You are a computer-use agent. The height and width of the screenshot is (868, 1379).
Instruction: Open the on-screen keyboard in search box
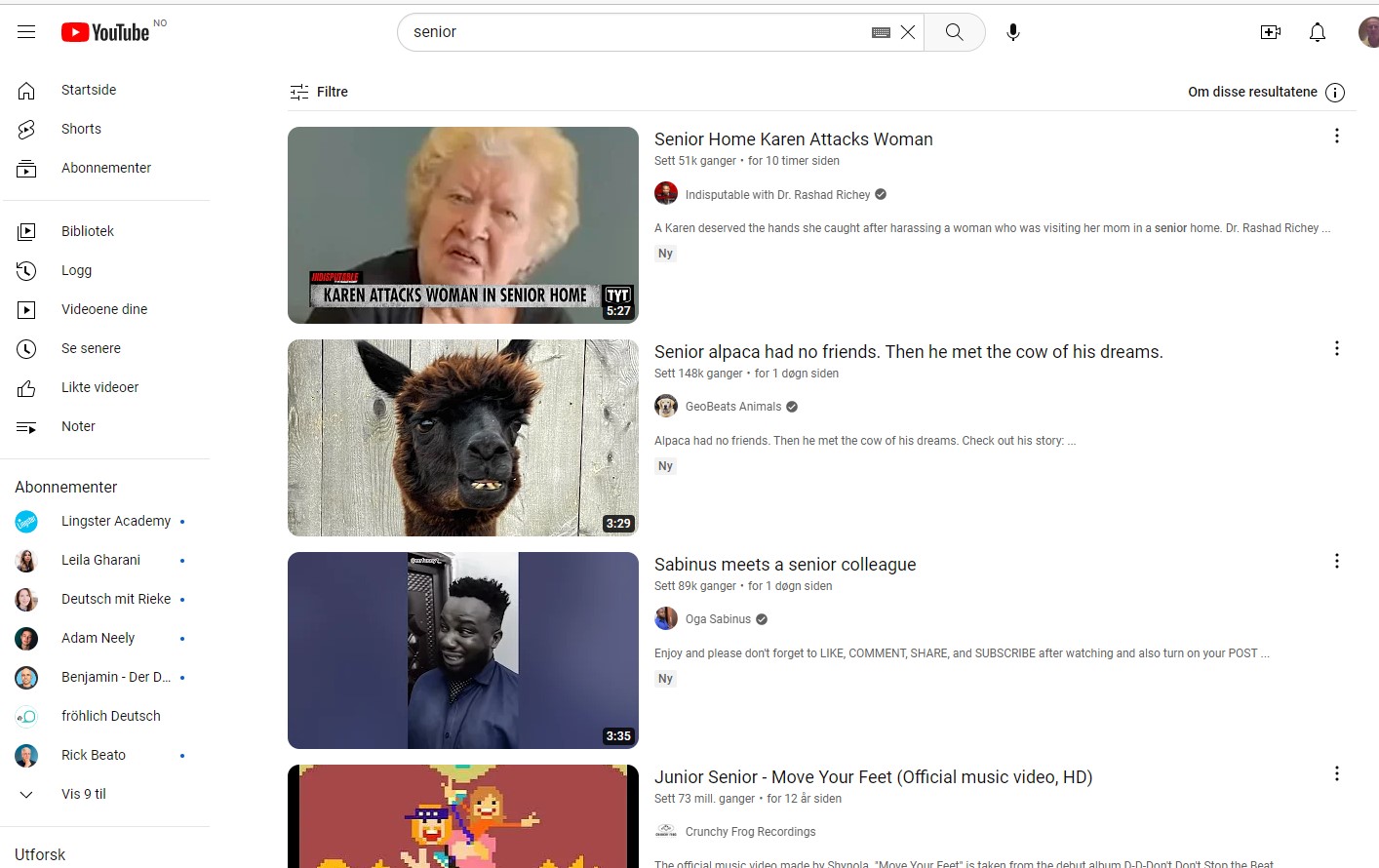[881, 32]
